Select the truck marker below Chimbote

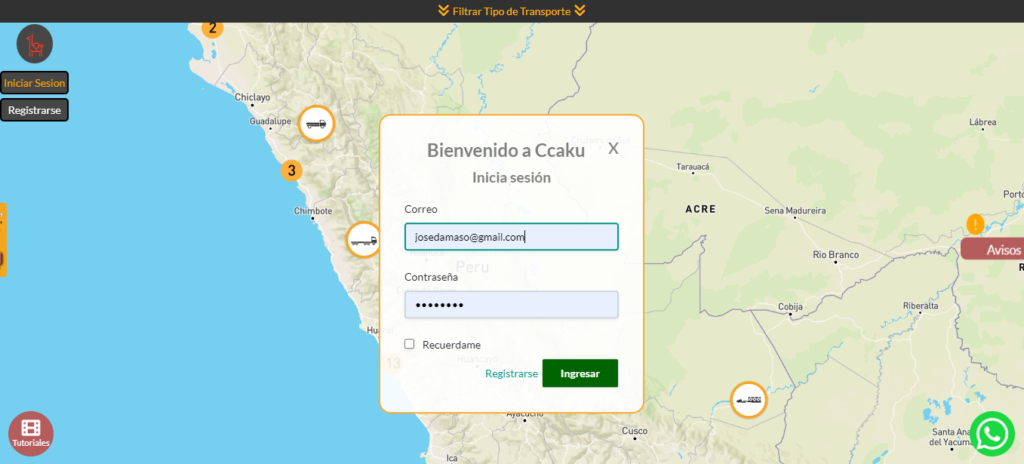[363, 240]
